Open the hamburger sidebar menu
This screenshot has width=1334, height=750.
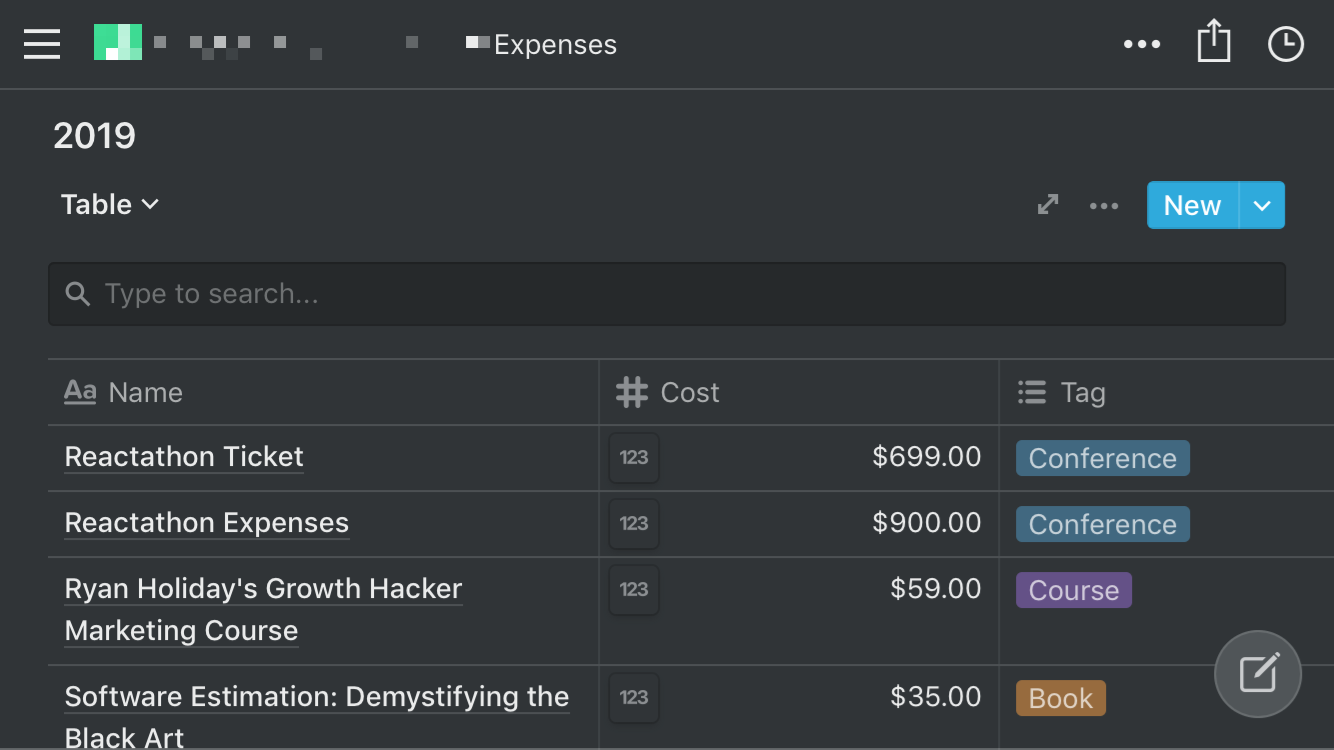click(42, 44)
